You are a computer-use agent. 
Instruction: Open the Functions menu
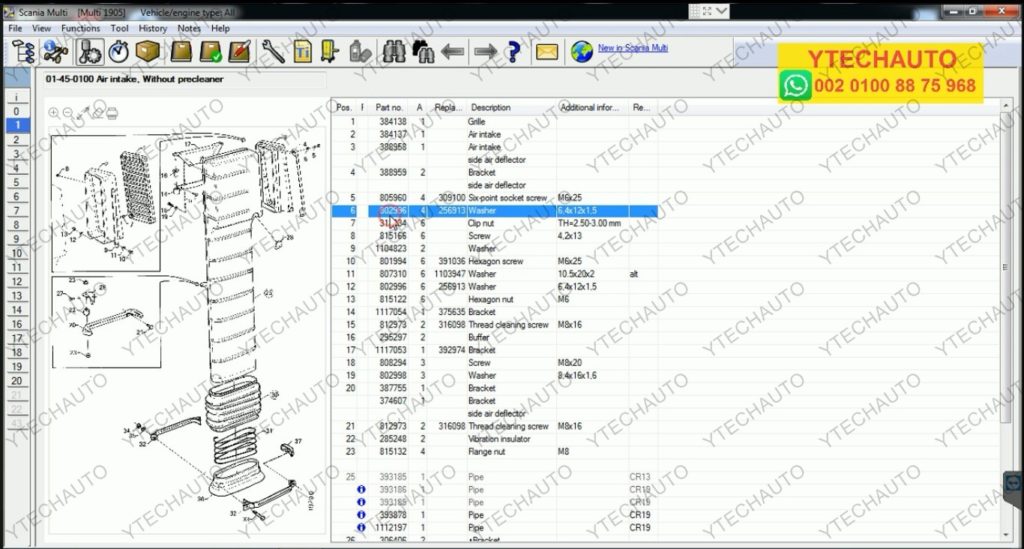coord(80,29)
